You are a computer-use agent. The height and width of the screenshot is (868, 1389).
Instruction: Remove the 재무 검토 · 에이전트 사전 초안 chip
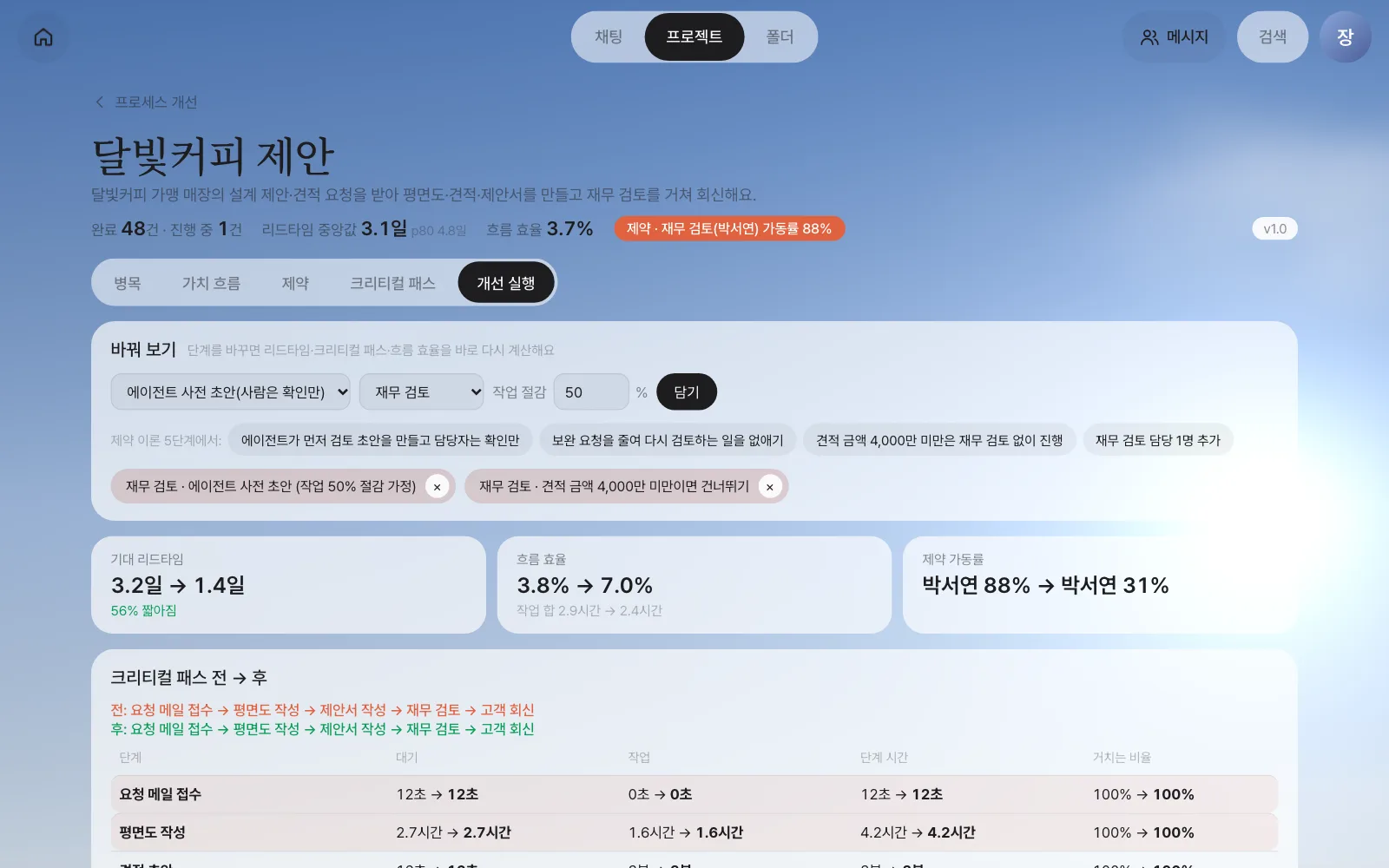438,487
